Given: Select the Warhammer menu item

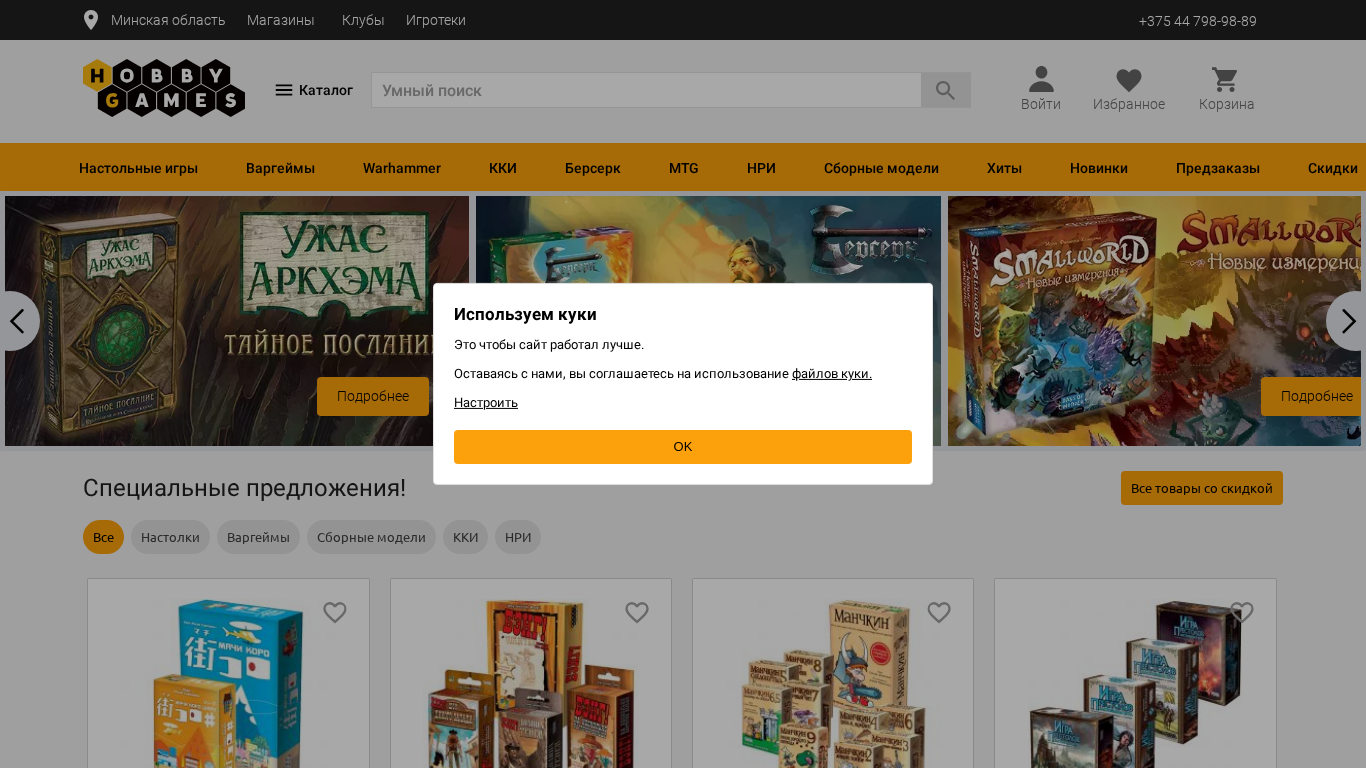Looking at the screenshot, I should [x=401, y=168].
